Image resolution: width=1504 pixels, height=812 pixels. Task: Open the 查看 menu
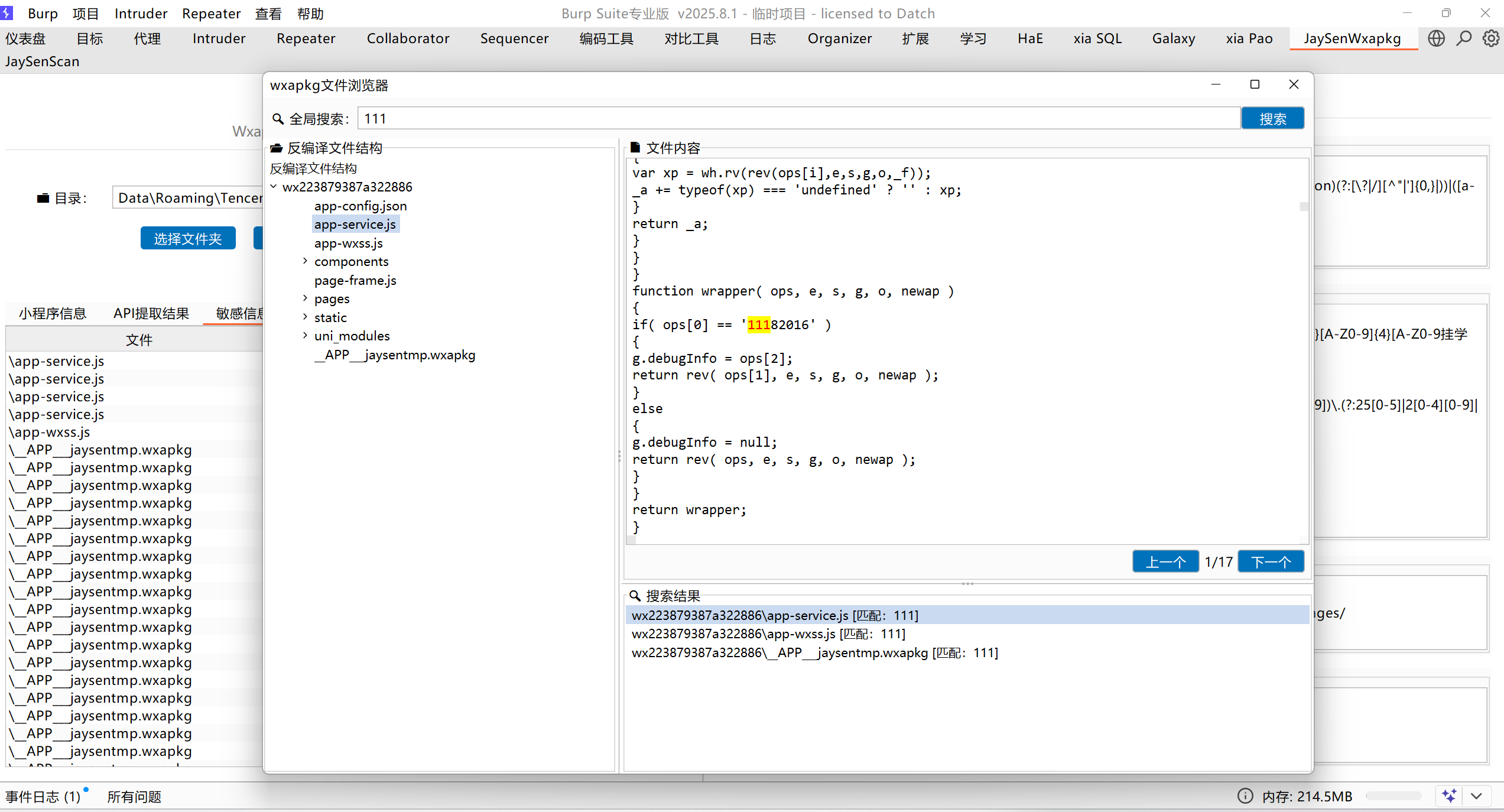(x=268, y=13)
